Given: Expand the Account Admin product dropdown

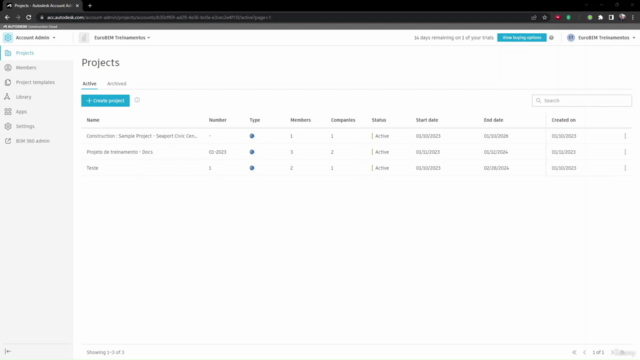Looking at the screenshot, I should pyautogui.click(x=36, y=38).
